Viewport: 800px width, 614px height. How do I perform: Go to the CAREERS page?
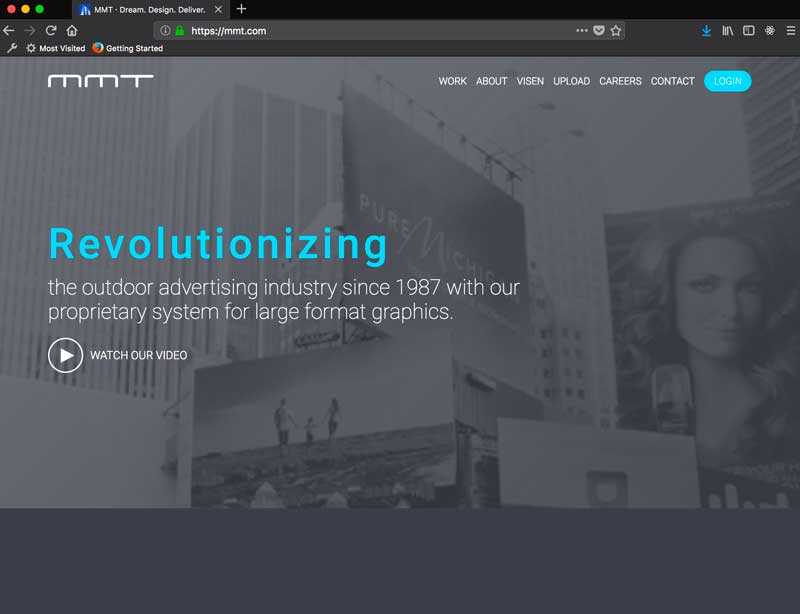[x=620, y=81]
